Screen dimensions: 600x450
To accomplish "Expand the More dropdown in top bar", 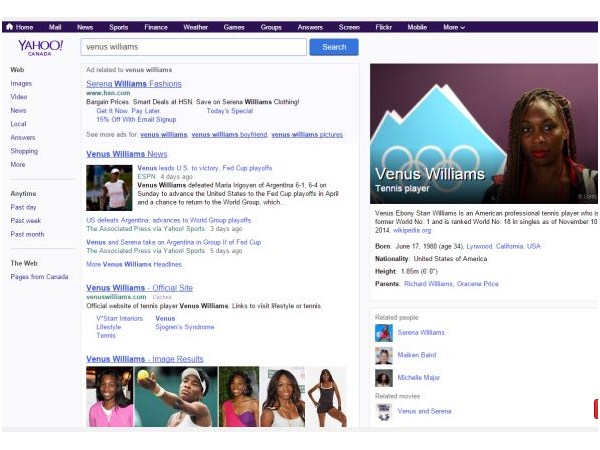I will pos(454,27).
